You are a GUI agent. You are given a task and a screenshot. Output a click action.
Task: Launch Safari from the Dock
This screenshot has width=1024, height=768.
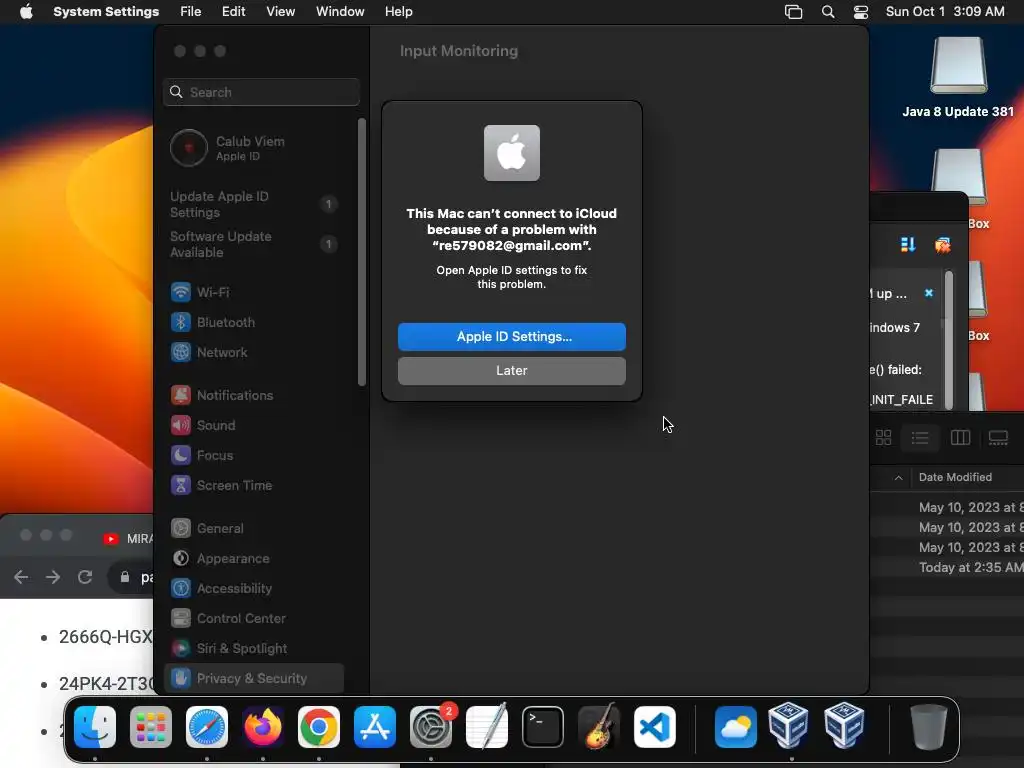click(x=207, y=727)
